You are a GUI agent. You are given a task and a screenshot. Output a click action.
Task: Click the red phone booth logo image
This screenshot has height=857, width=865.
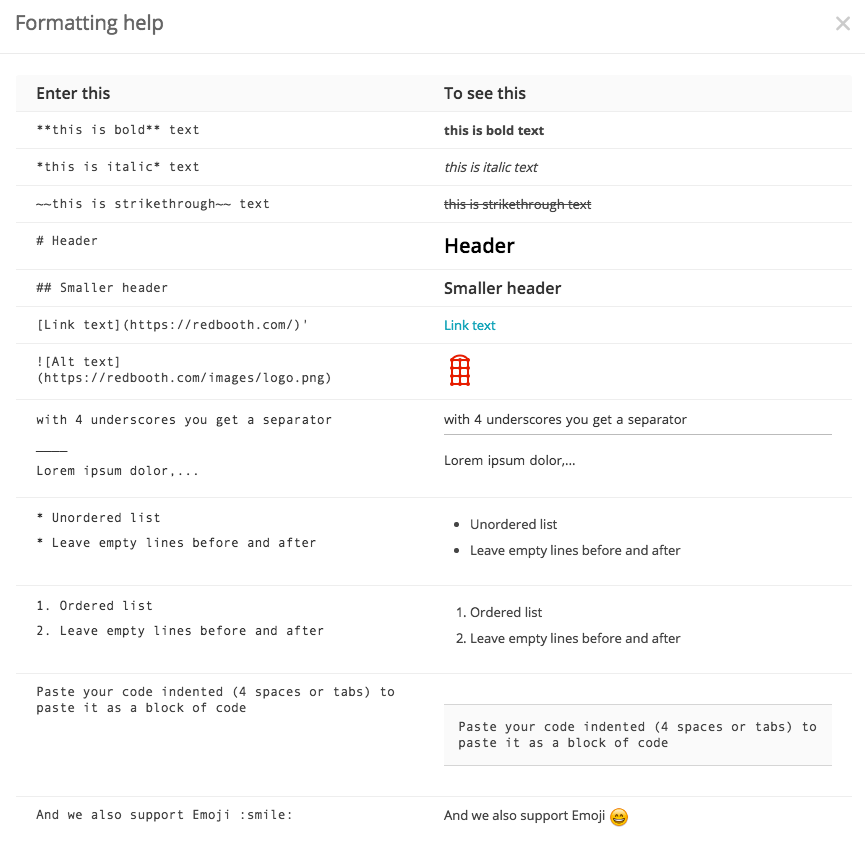[x=460, y=370]
